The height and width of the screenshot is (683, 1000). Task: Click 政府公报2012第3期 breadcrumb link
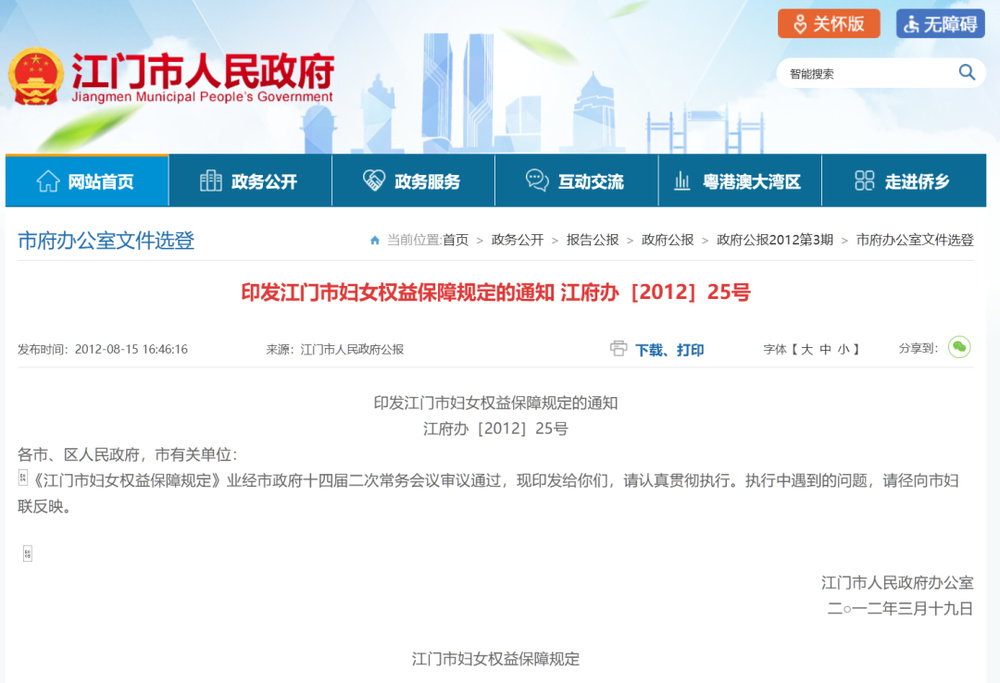775,240
